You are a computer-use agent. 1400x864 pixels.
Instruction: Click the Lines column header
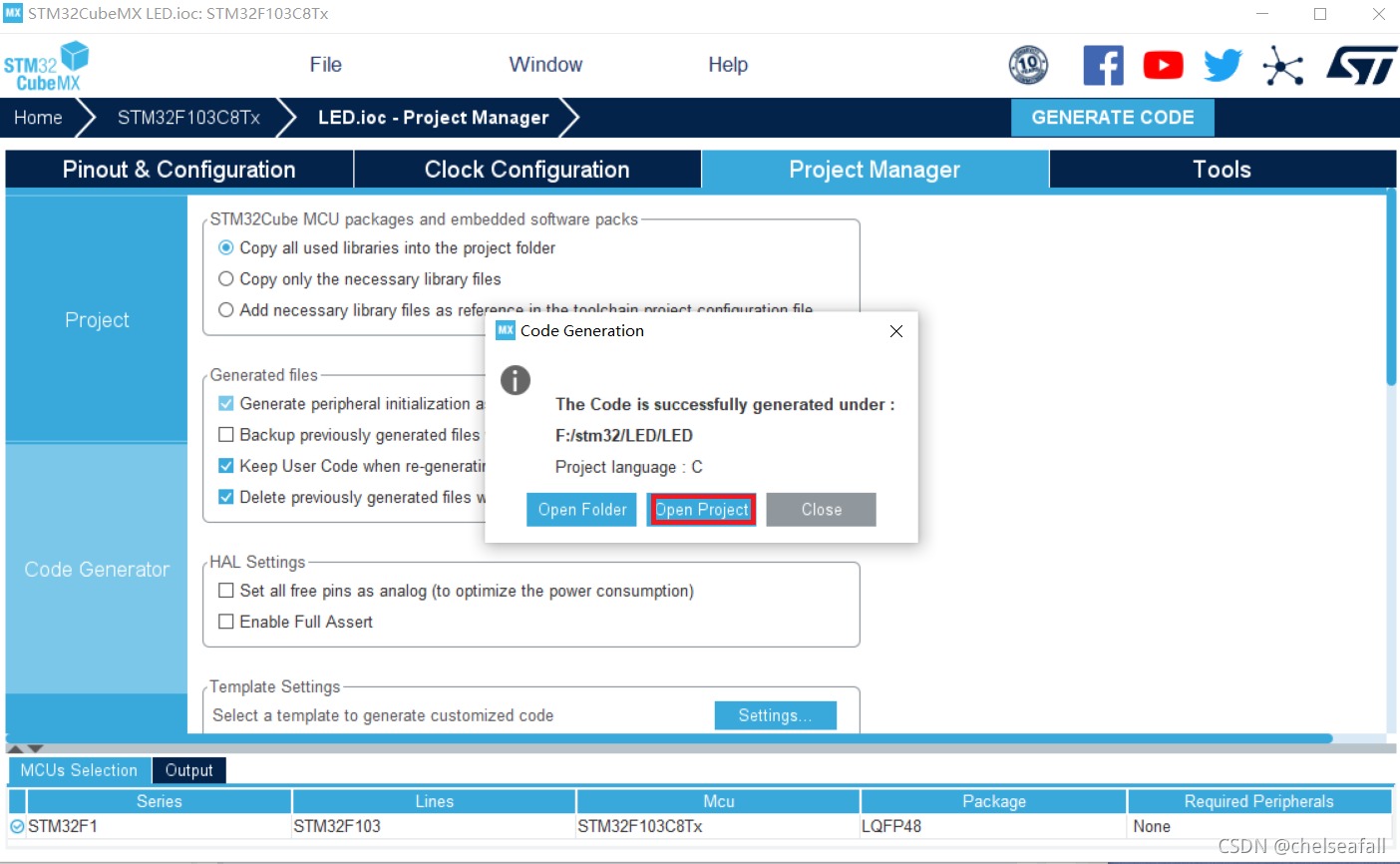coord(434,801)
